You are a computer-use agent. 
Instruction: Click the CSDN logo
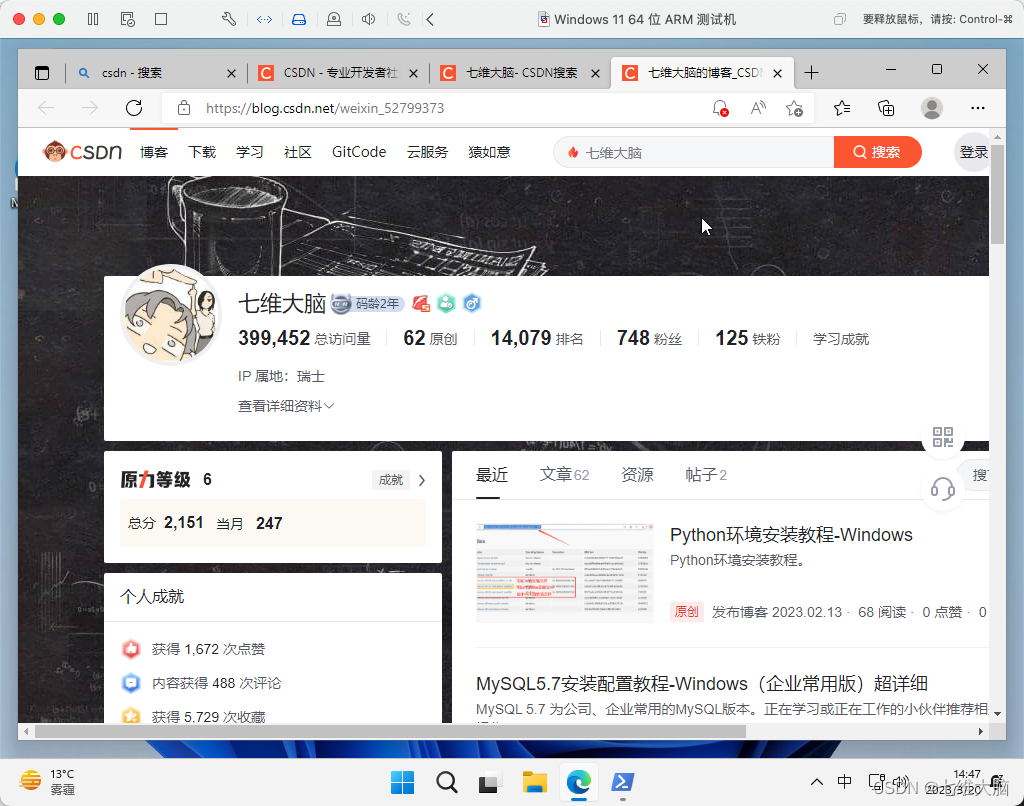(82, 152)
